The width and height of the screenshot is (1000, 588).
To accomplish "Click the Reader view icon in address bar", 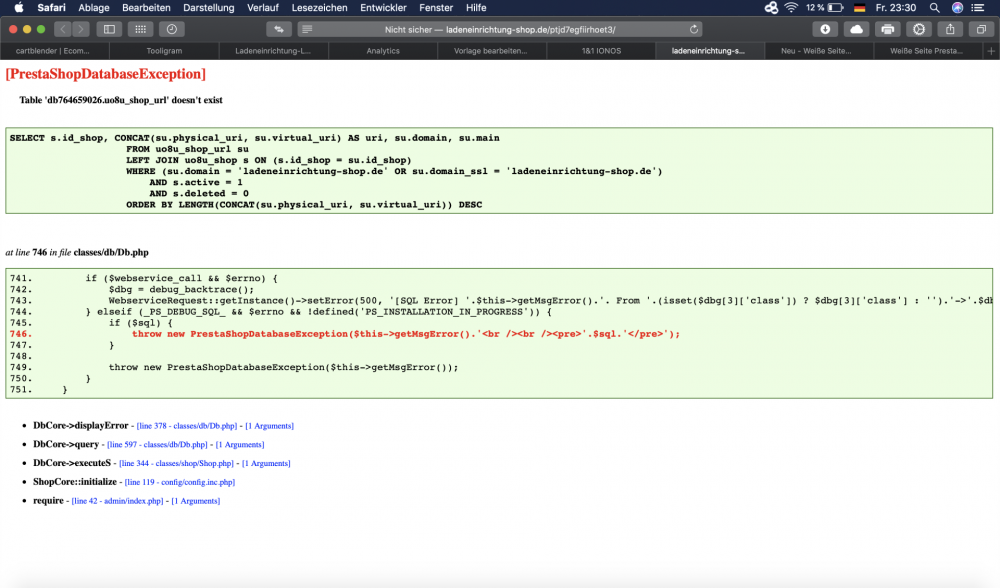I will point(306,29).
